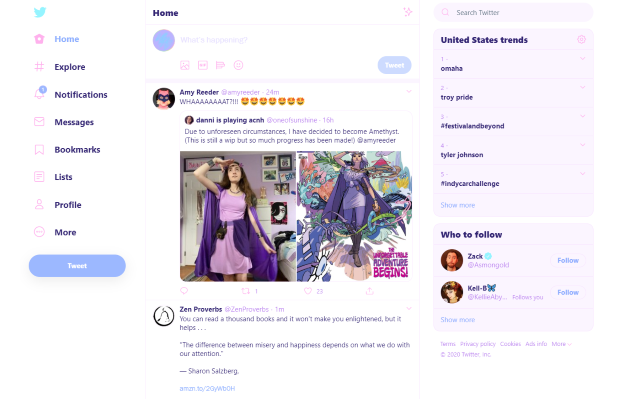Open Lists from the sidebar
The image size is (626, 399).
coord(63,177)
